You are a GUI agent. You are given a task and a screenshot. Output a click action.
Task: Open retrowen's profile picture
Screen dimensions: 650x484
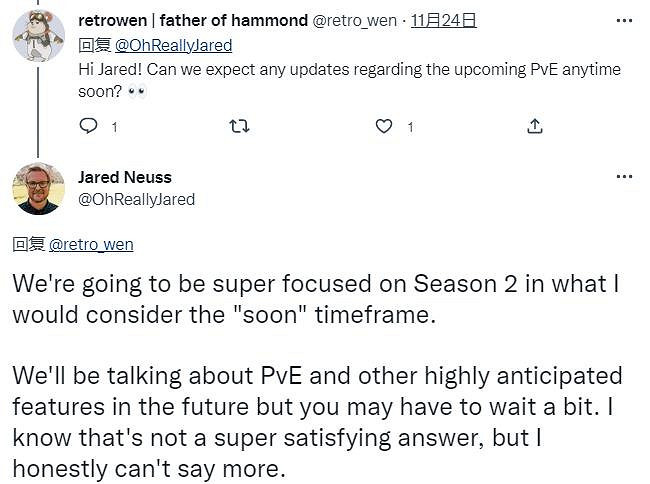38,35
